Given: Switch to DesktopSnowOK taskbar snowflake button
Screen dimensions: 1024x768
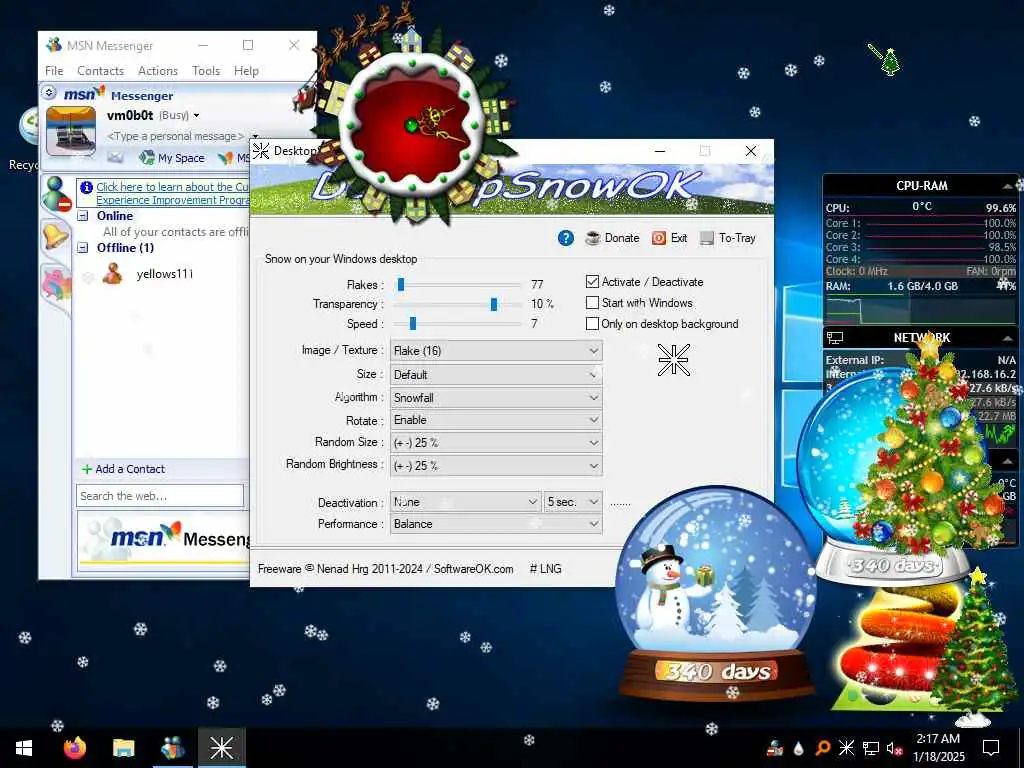Looking at the screenshot, I should (x=221, y=748).
